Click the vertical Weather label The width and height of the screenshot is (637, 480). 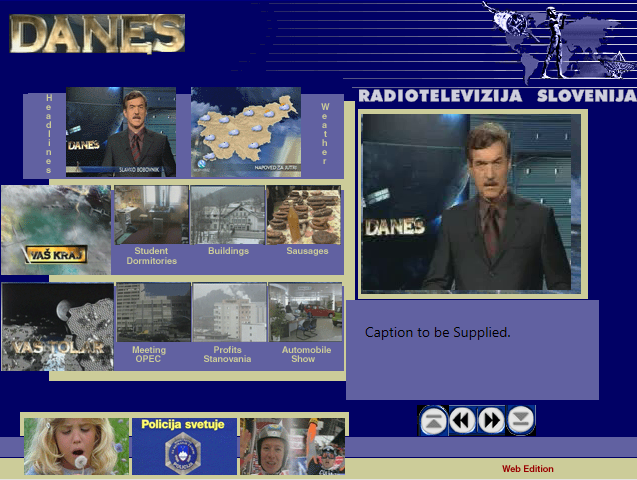click(325, 134)
